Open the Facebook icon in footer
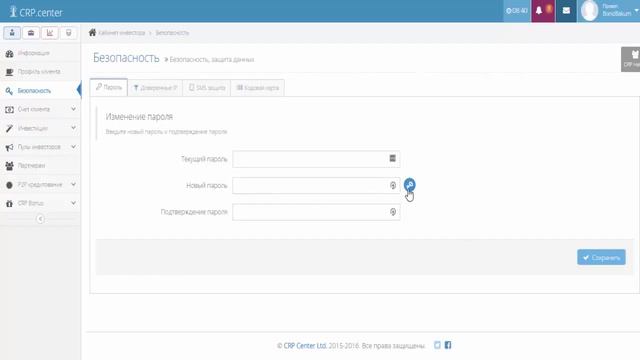 click(448, 345)
